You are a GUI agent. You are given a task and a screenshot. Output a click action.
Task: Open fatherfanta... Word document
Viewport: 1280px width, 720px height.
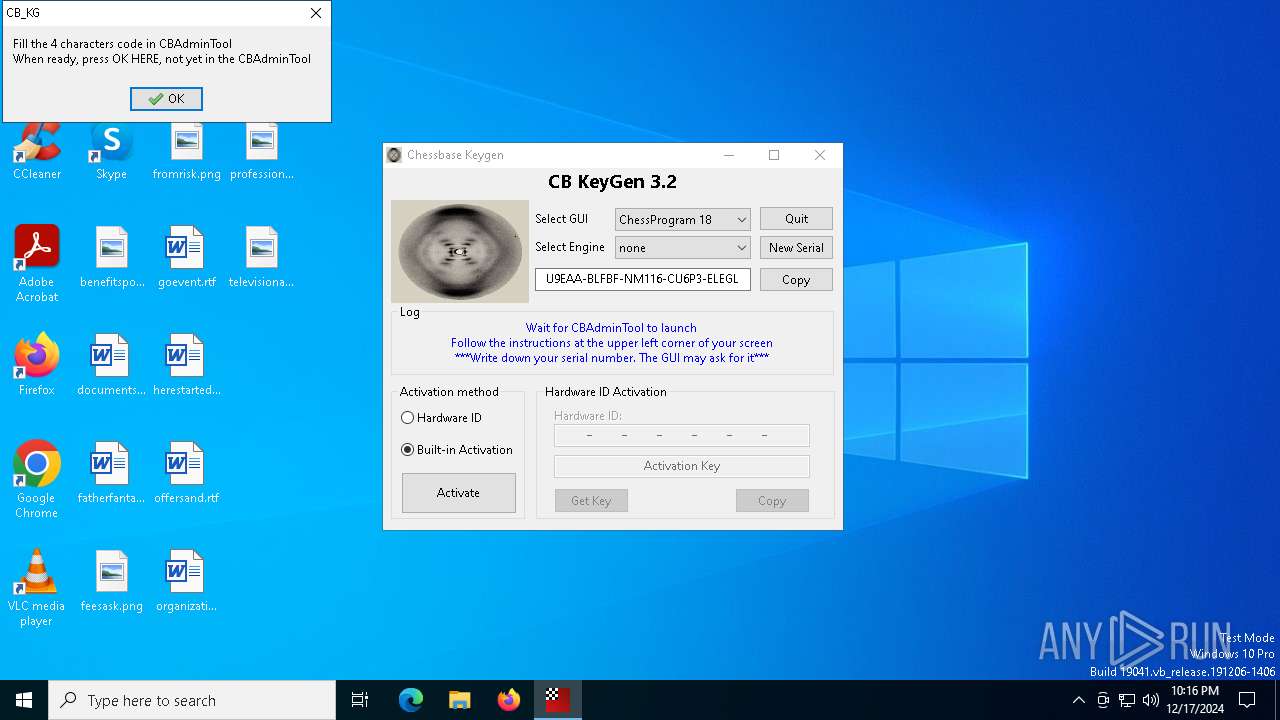pyautogui.click(x=112, y=473)
